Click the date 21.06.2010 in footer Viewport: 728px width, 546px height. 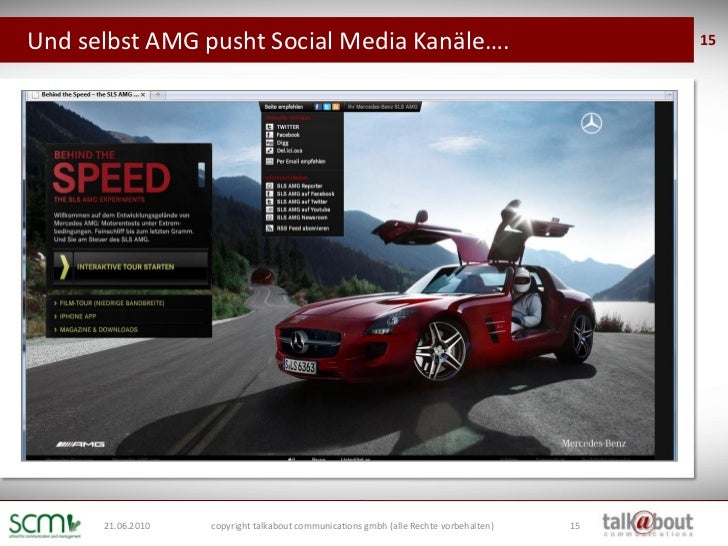[127, 526]
